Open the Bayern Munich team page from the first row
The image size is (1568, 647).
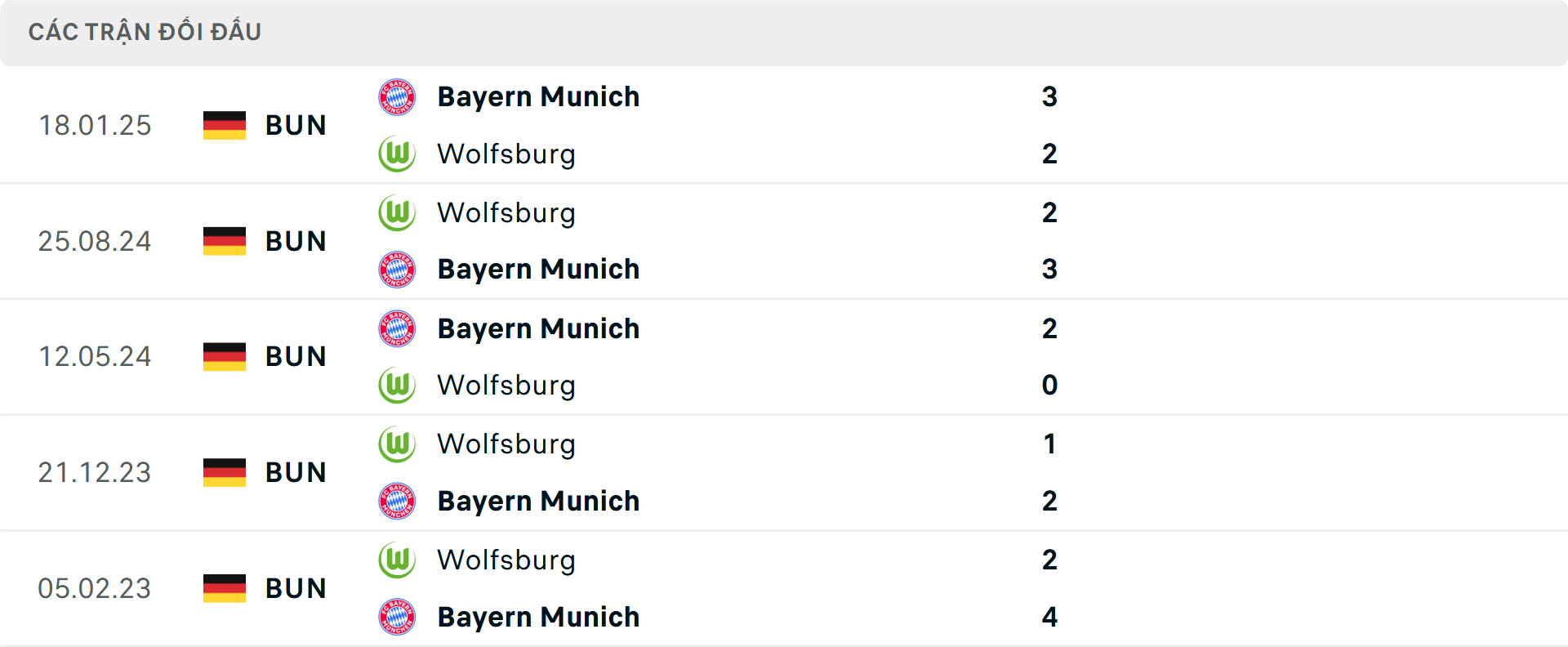click(x=539, y=96)
